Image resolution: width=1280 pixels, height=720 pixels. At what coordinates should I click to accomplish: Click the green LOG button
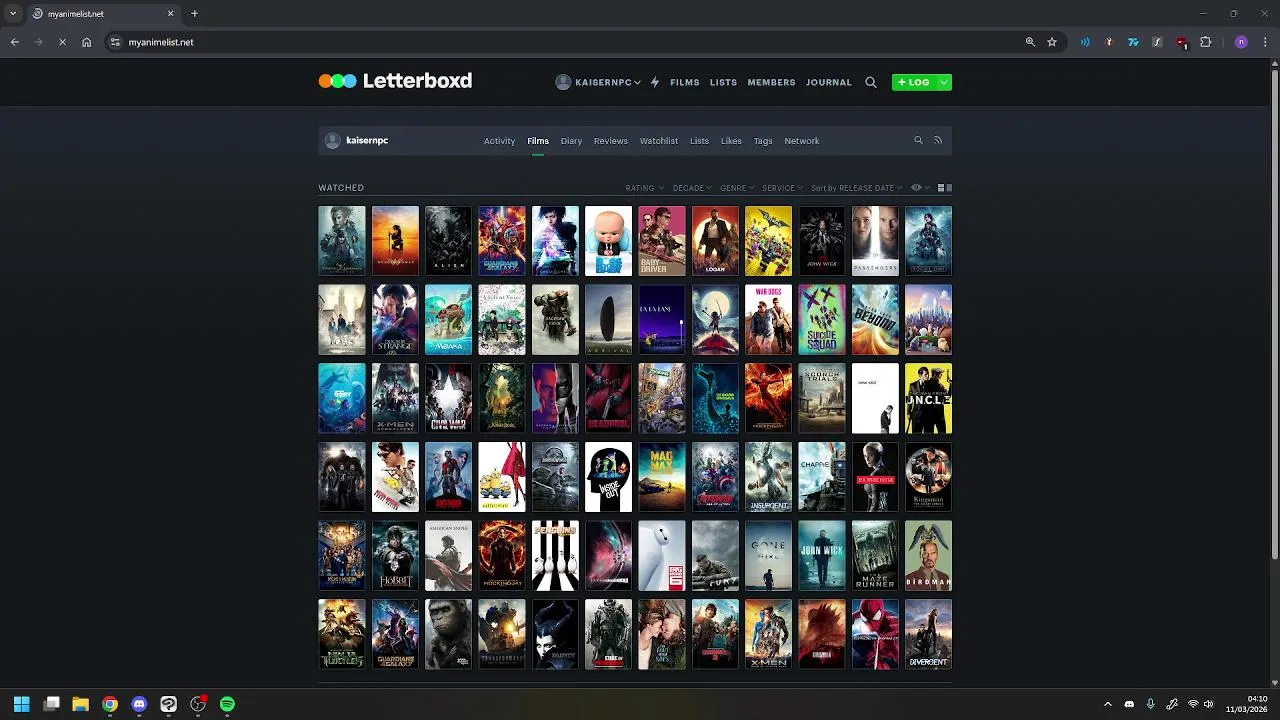pyautogui.click(x=914, y=82)
